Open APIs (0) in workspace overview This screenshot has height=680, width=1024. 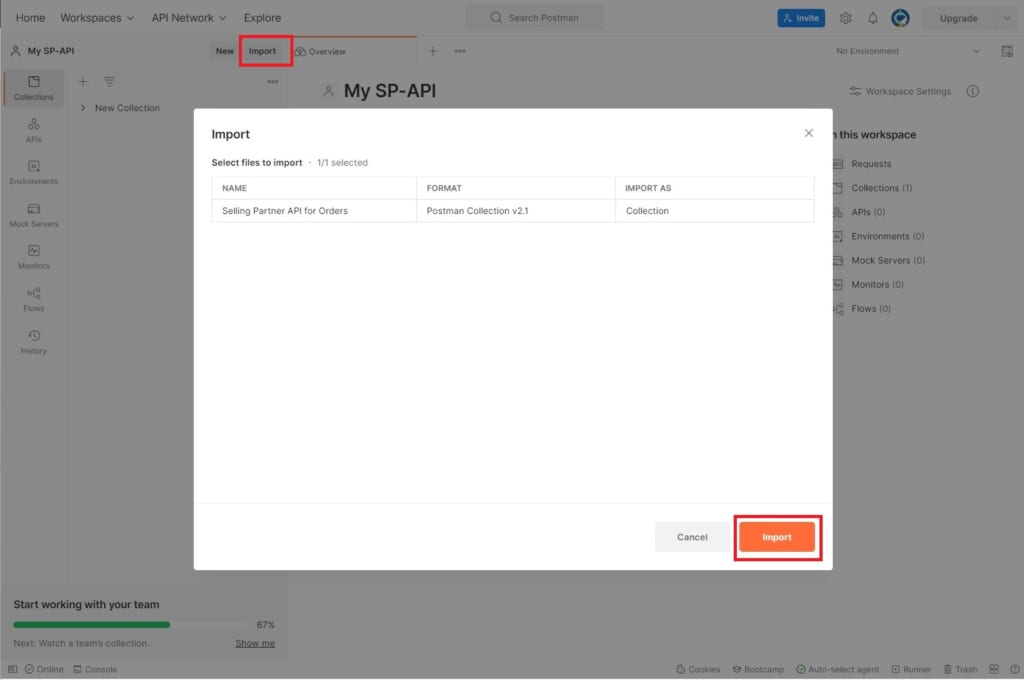click(x=868, y=212)
